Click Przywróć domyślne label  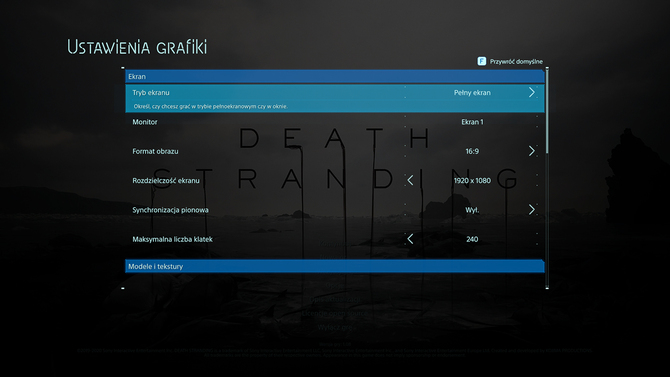pos(516,62)
